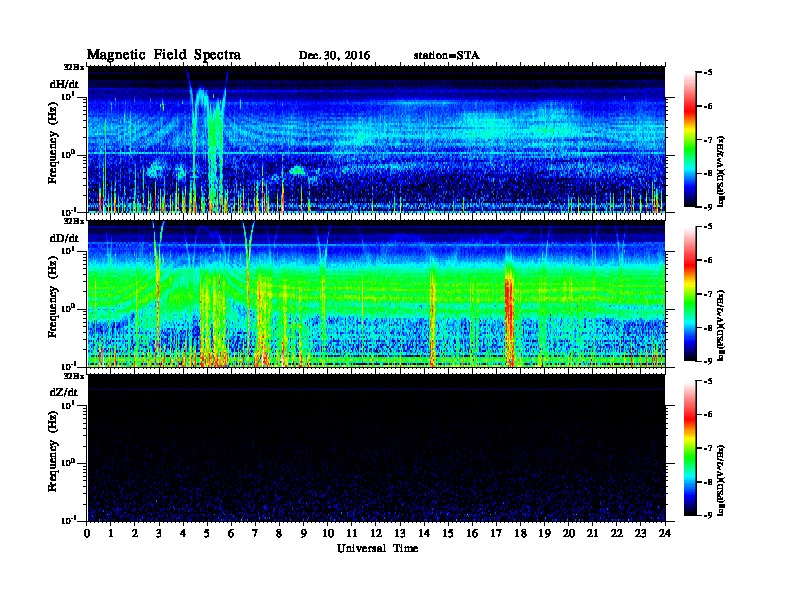Click the "-9" tick on dZ/dt color bar
The height and width of the screenshot is (612, 792).
coord(708,515)
